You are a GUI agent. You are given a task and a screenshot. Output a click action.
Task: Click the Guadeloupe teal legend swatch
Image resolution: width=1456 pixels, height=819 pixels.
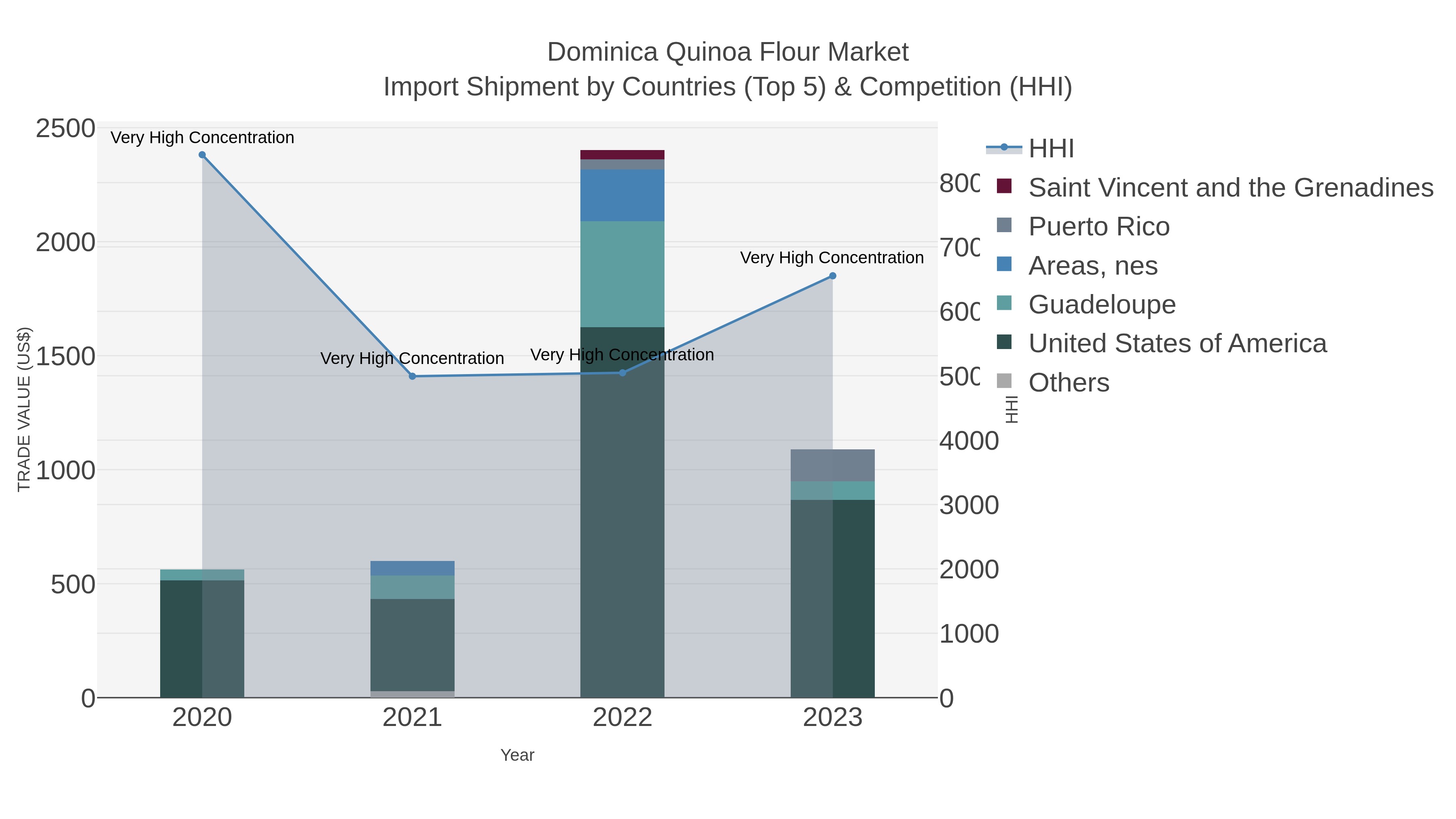[1004, 303]
